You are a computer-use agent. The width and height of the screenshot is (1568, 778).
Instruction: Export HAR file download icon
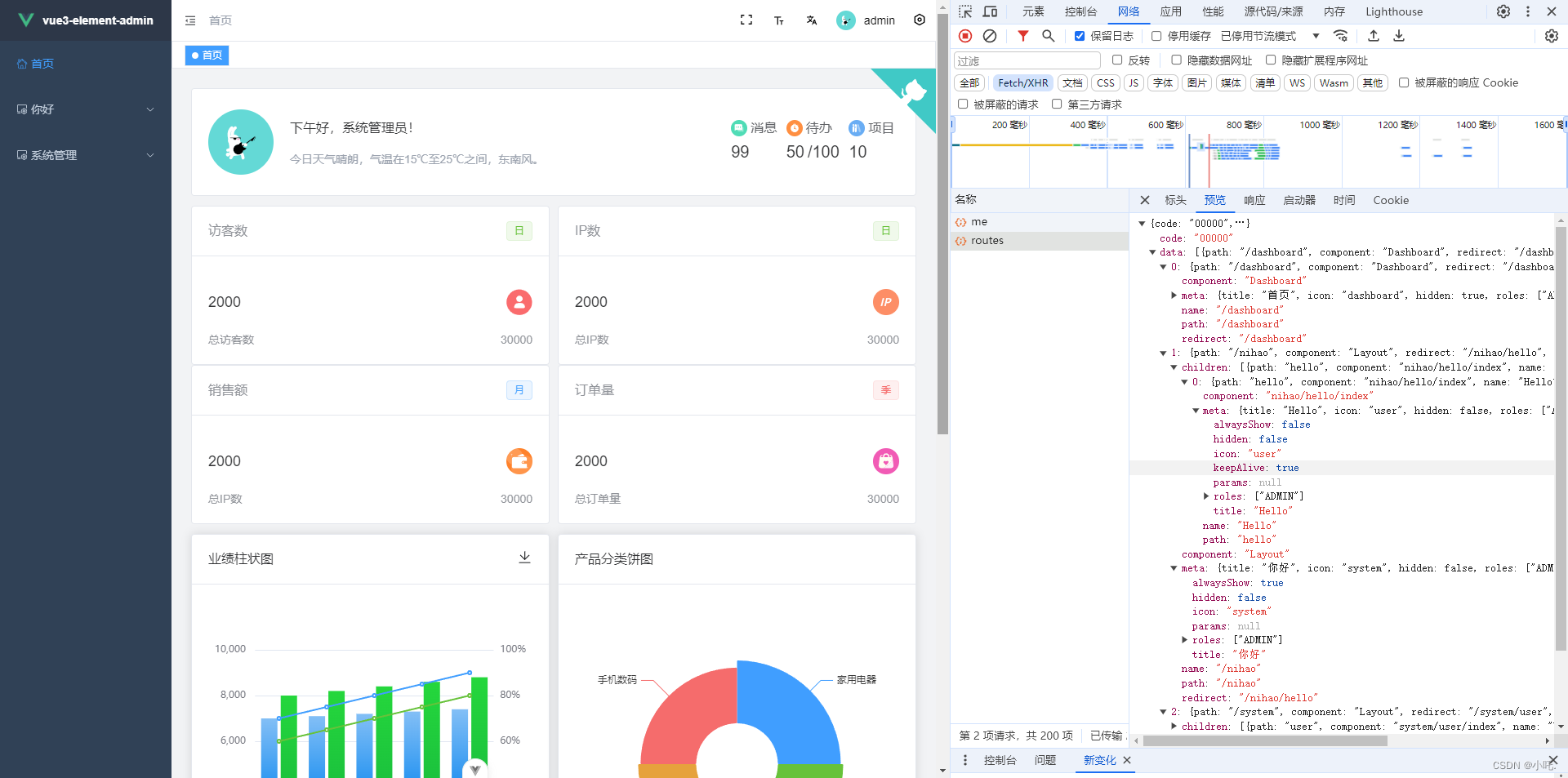click(x=1399, y=36)
